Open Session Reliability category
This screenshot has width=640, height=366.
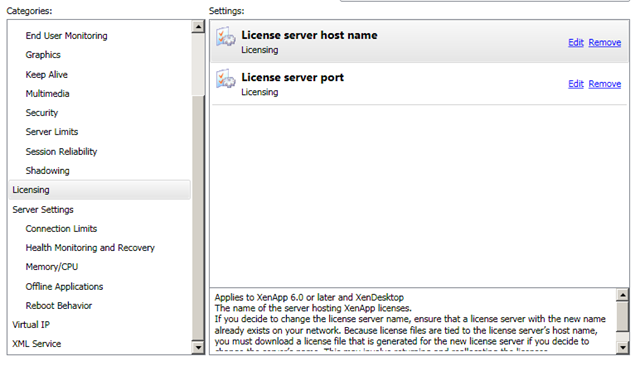click(61, 151)
